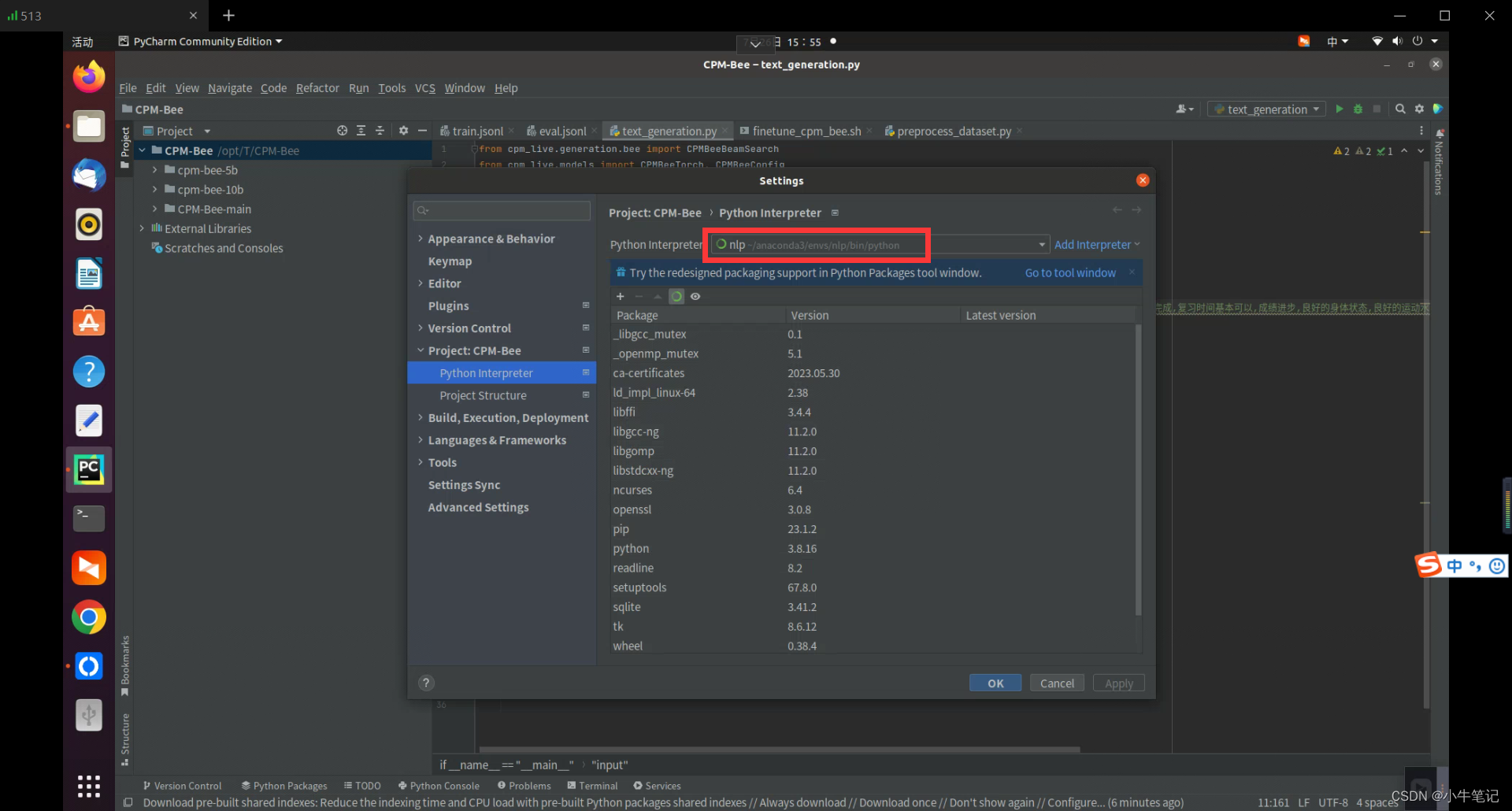Viewport: 1512px width, 811px height.
Task: Click Cancel in Settings dialog
Action: point(1057,683)
